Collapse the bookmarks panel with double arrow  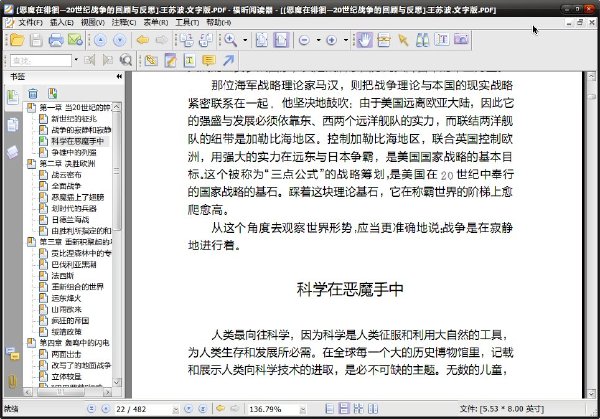(119, 77)
